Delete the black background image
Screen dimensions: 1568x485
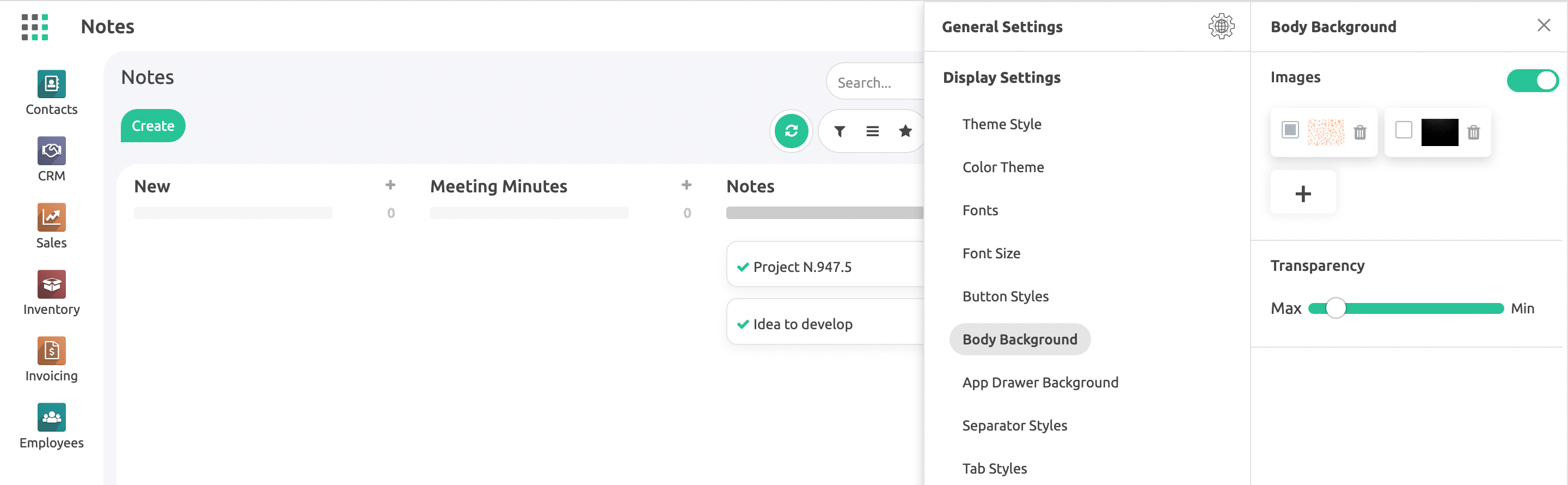pos(1472,132)
